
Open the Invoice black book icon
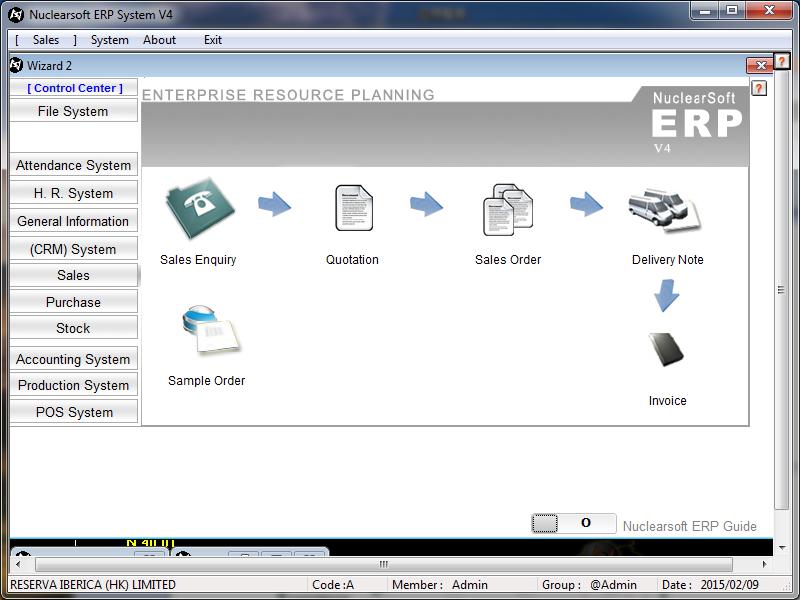click(x=666, y=349)
